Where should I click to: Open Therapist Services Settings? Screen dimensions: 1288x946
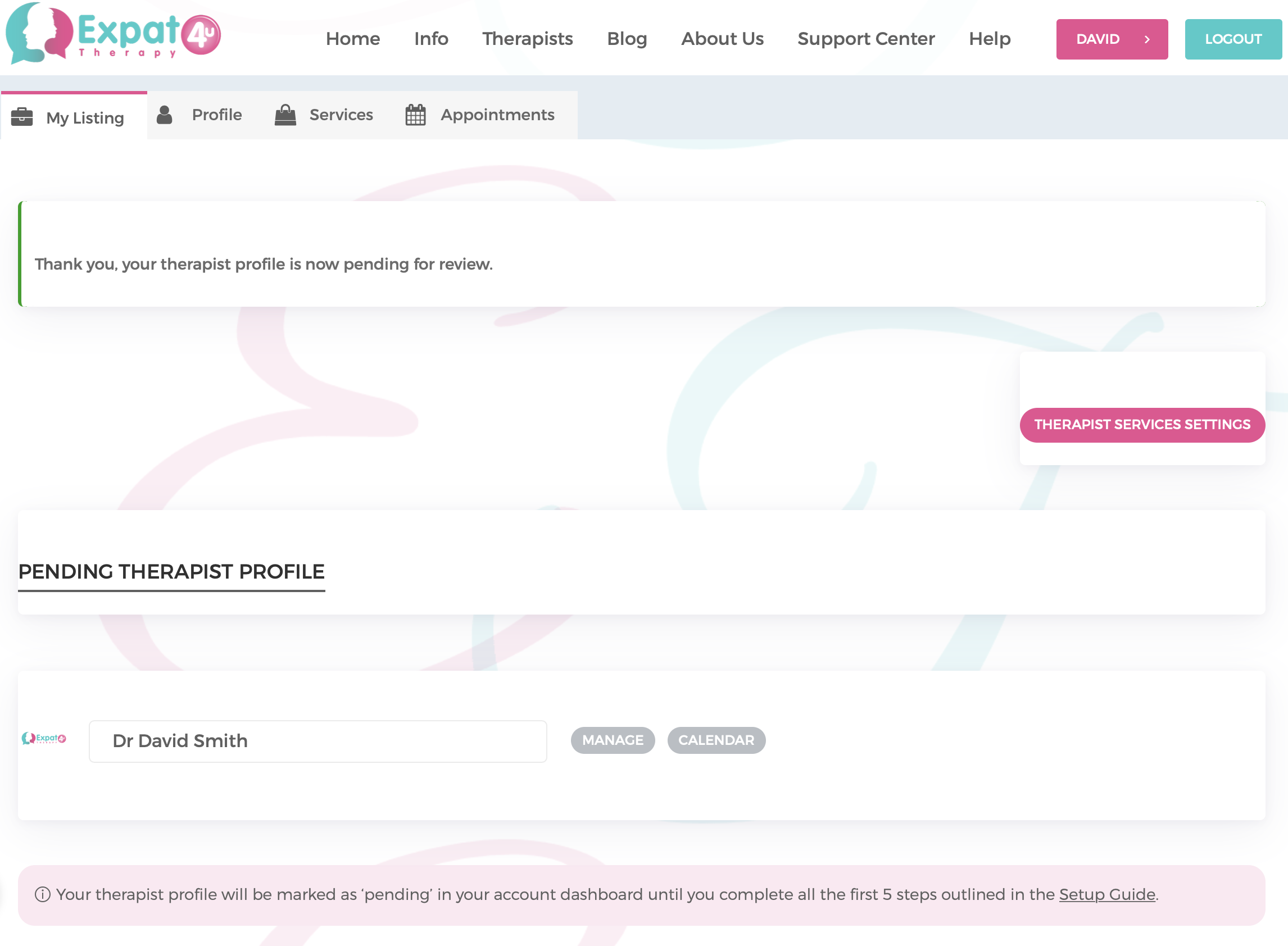click(x=1142, y=425)
